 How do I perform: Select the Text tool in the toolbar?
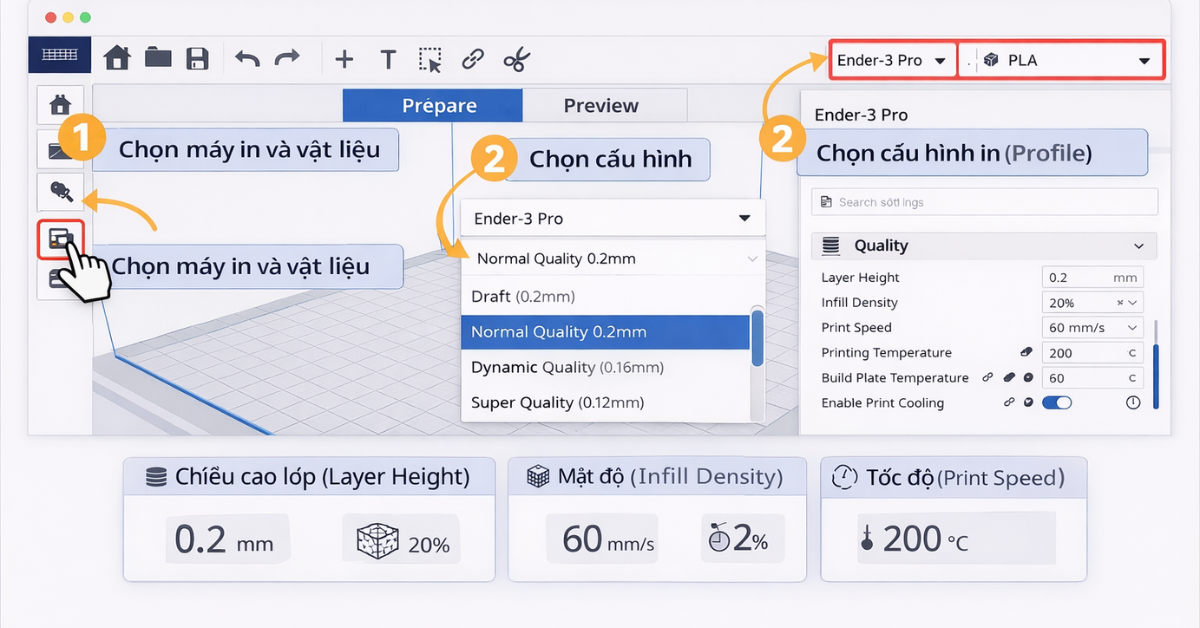pos(388,58)
